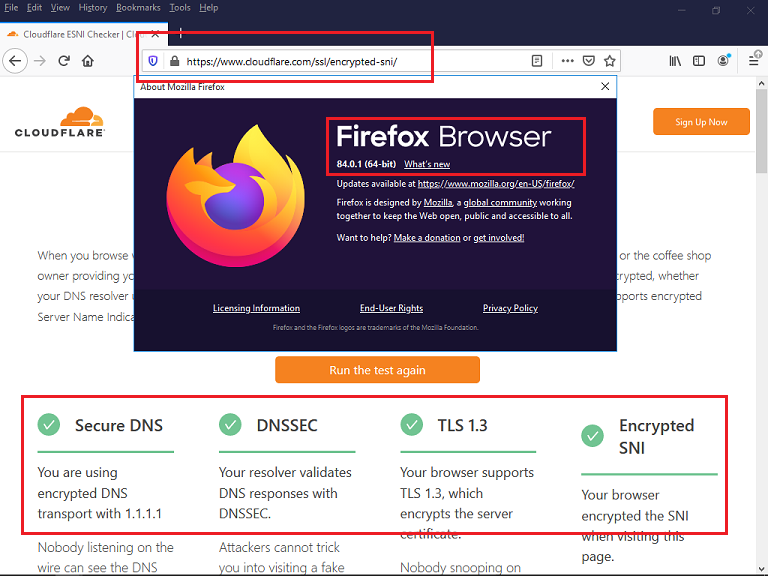The height and width of the screenshot is (576, 768).
Task: Open tracking protection shield icon
Action: point(153,61)
